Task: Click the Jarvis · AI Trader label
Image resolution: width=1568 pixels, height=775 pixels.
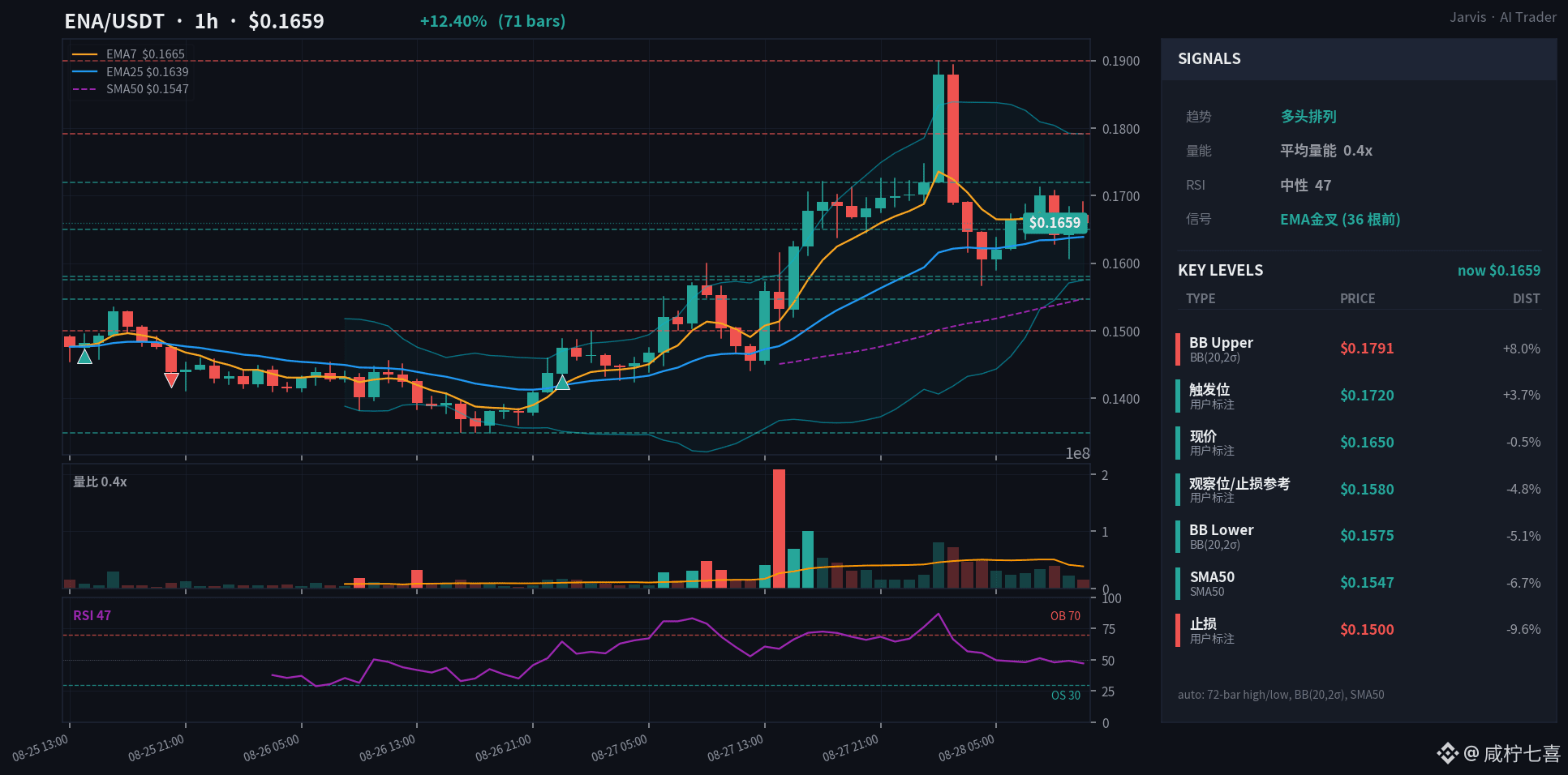Action: pos(1503,17)
